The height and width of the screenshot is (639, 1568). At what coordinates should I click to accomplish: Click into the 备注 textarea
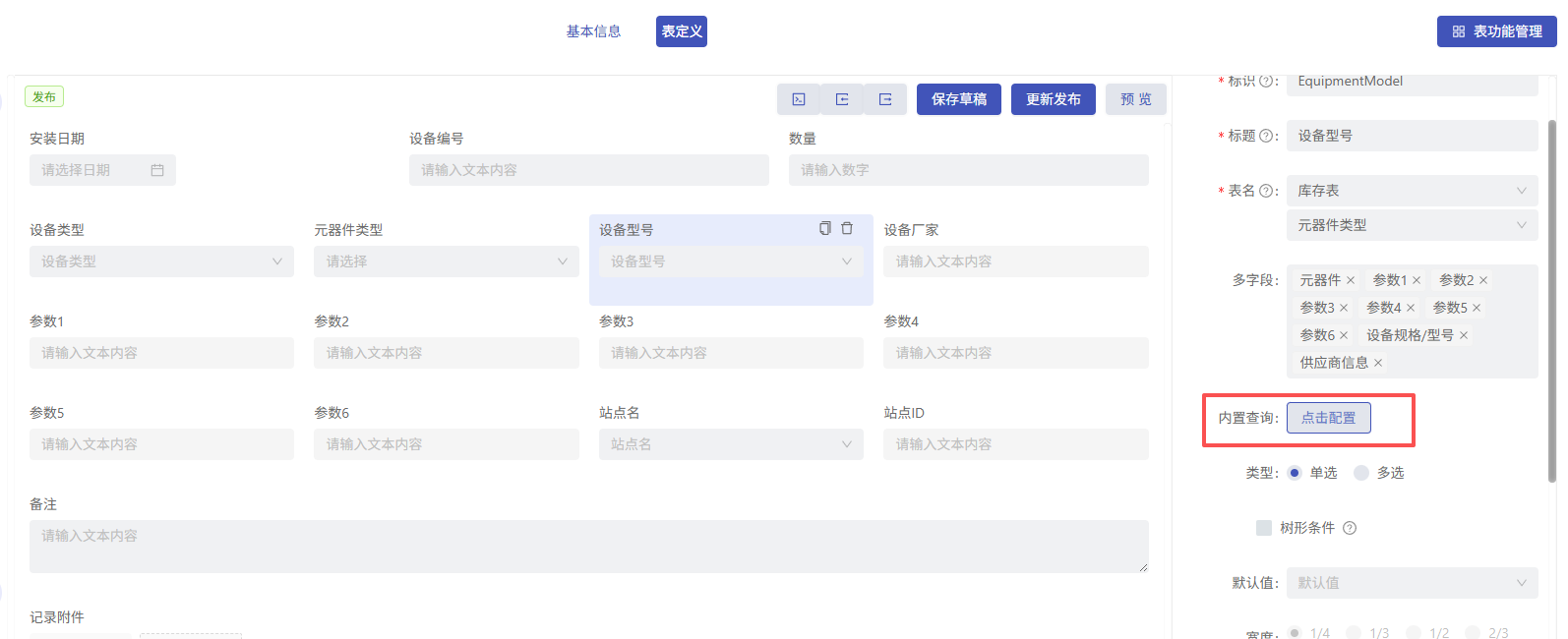[x=589, y=547]
